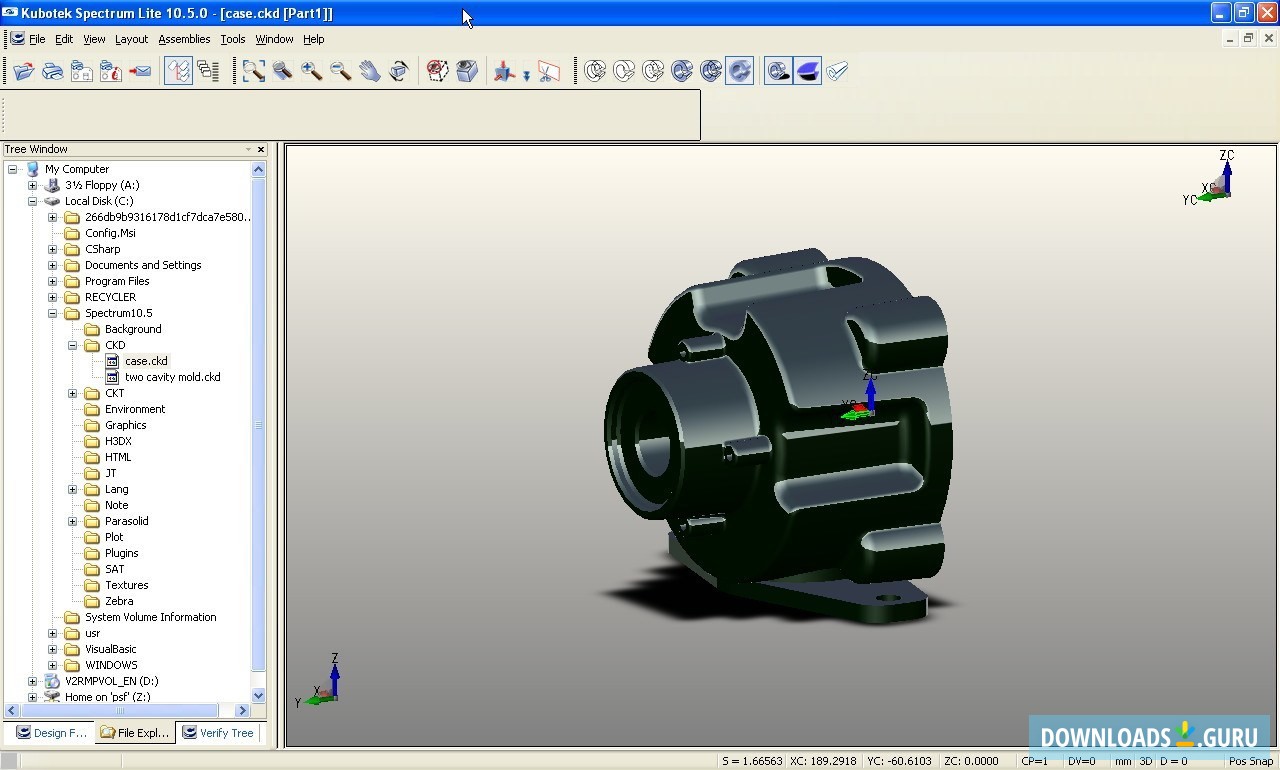
Task: Expand the Parasolid folder node
Action: (x=73, y=521)
